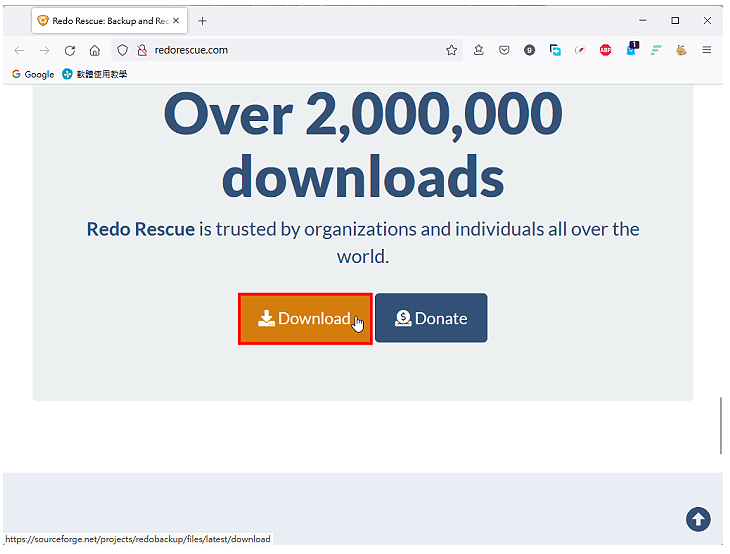Screen dimensions: 730x554
Task: Open a new browser tab
Action: pos(203,21)
